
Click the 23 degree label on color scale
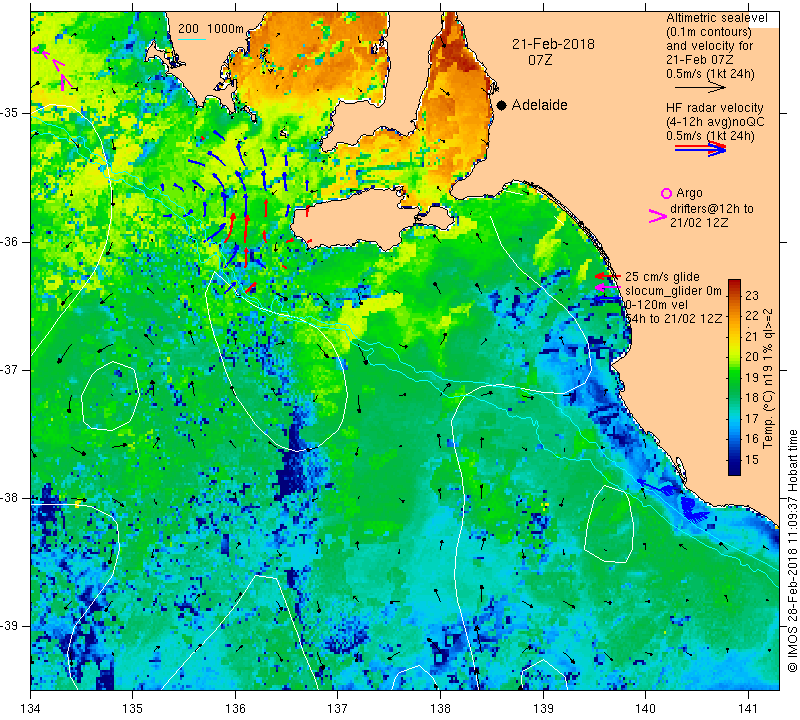click(x=752, y=295)
